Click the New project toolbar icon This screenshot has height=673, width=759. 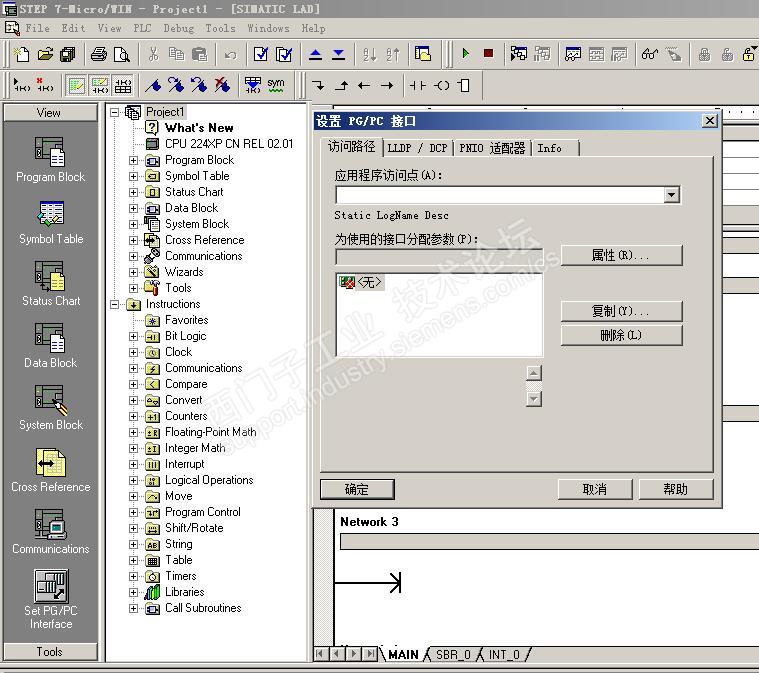pos(21,54)
